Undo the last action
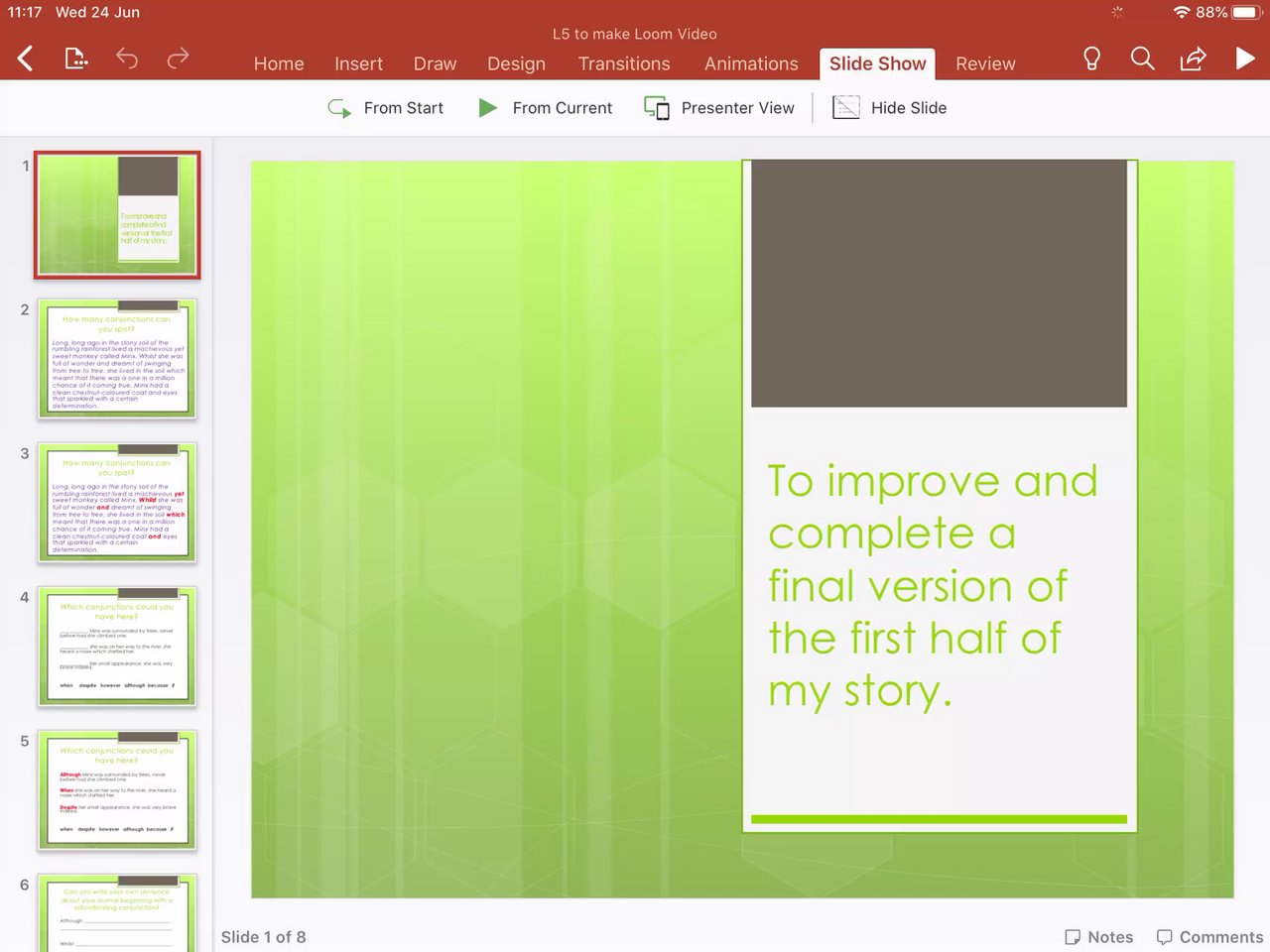Screen dimensions: 1270x952 (126, 59)
